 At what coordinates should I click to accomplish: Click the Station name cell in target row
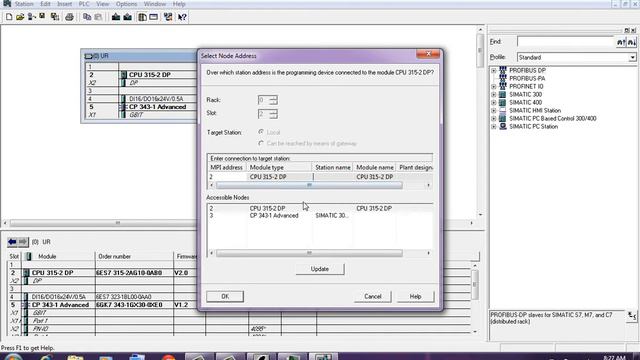click(x=332, y=177)
